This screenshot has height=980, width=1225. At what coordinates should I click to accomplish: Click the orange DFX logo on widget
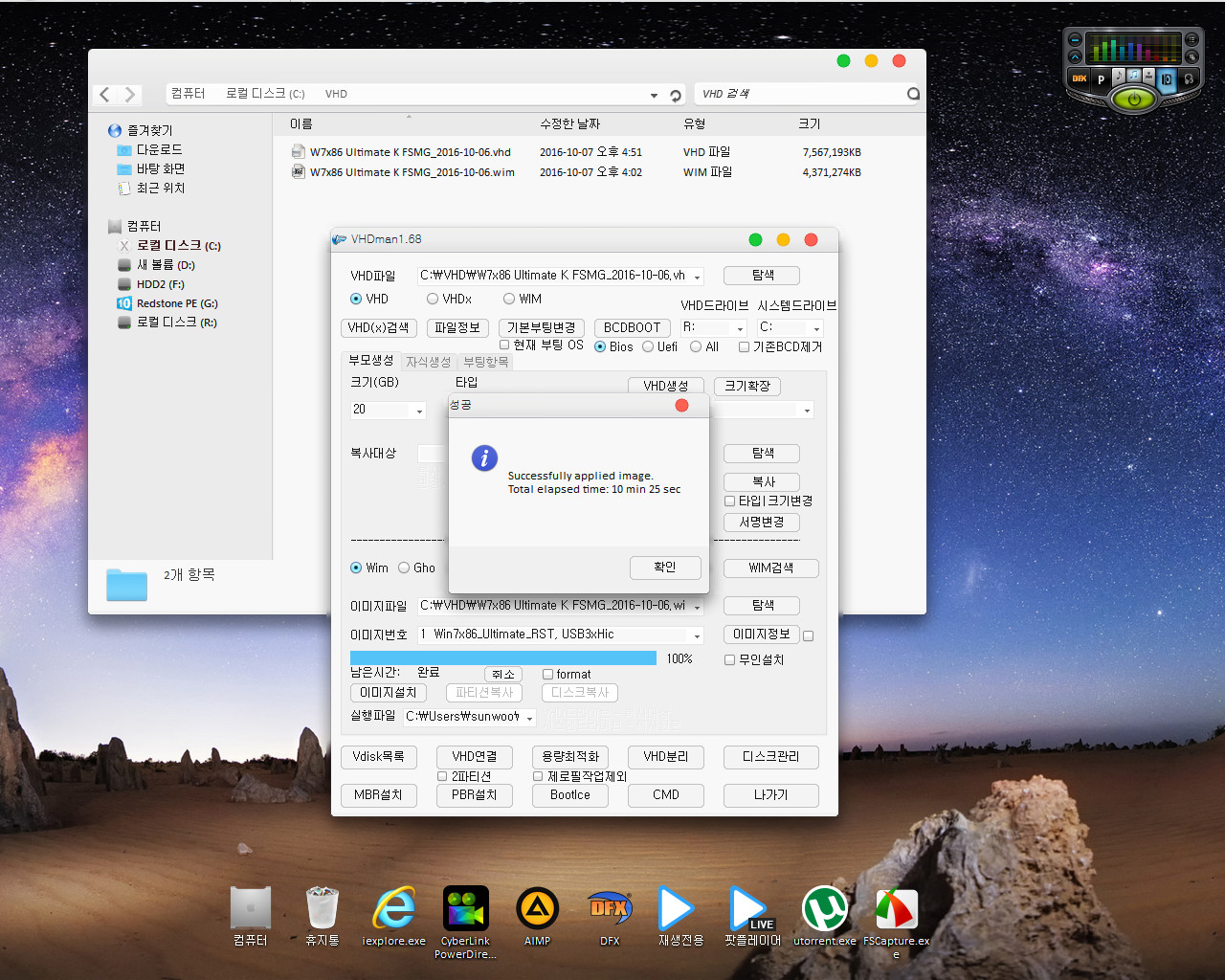pyautogui.click(x=1080, y=78)
